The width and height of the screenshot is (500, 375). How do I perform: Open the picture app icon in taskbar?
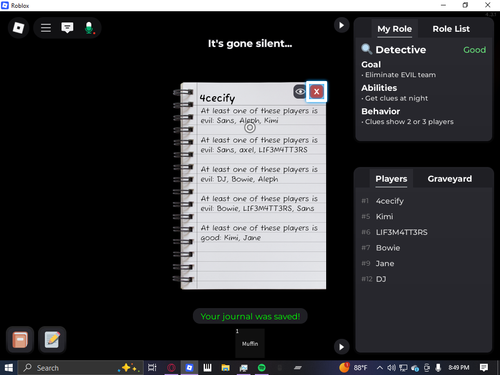click(x=244, y=368)
